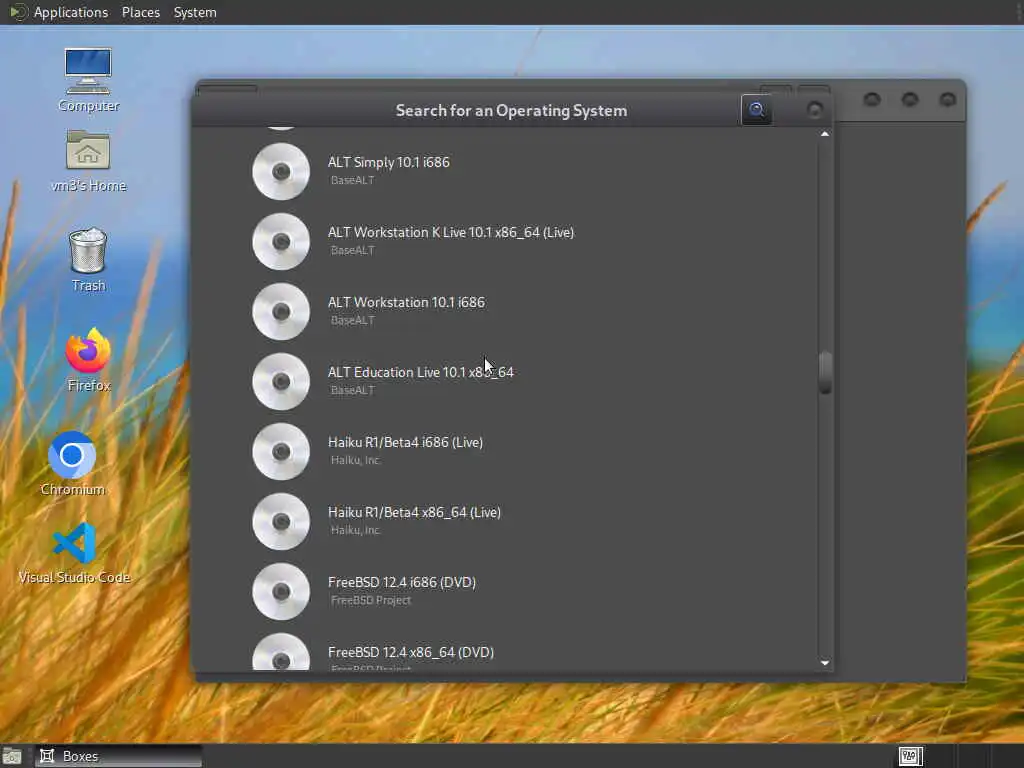Image resolution: width=1024 pixels, height=768 pixels.
Task: Click disc icon beside ALT Workstation K Live
Action: click(x=281, y=242)
